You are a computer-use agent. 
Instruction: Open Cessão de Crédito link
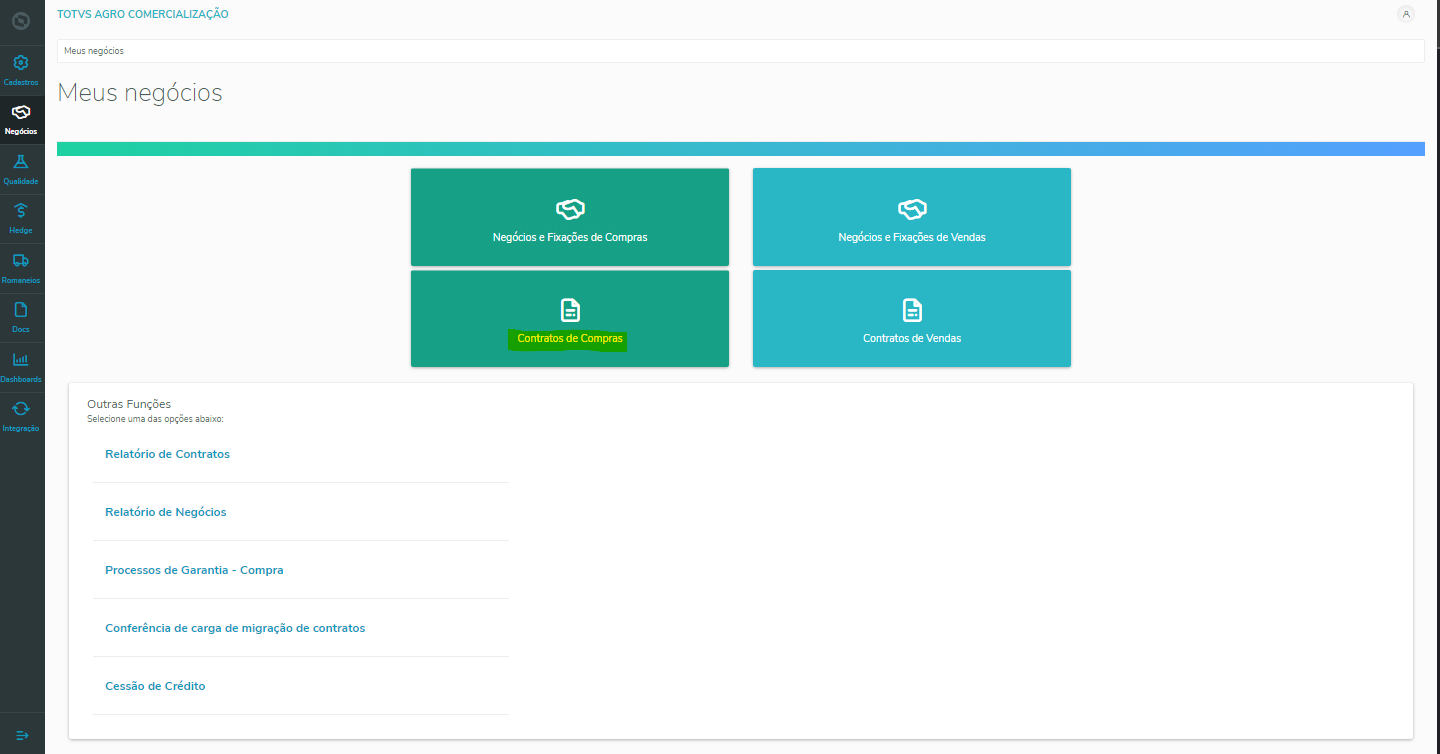tap(155, 686)
